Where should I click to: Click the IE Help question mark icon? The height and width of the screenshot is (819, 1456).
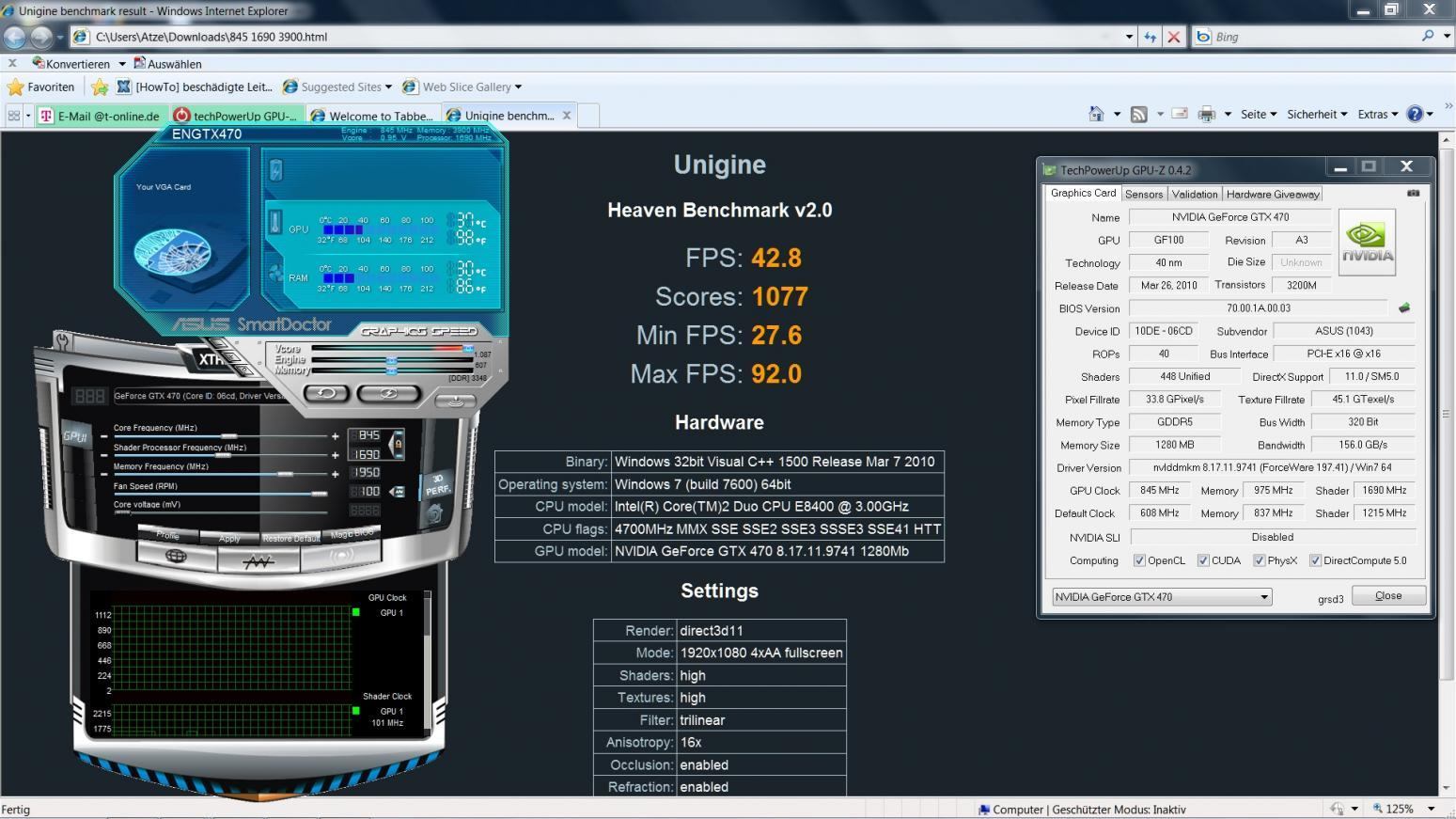tap(1415, 114)
